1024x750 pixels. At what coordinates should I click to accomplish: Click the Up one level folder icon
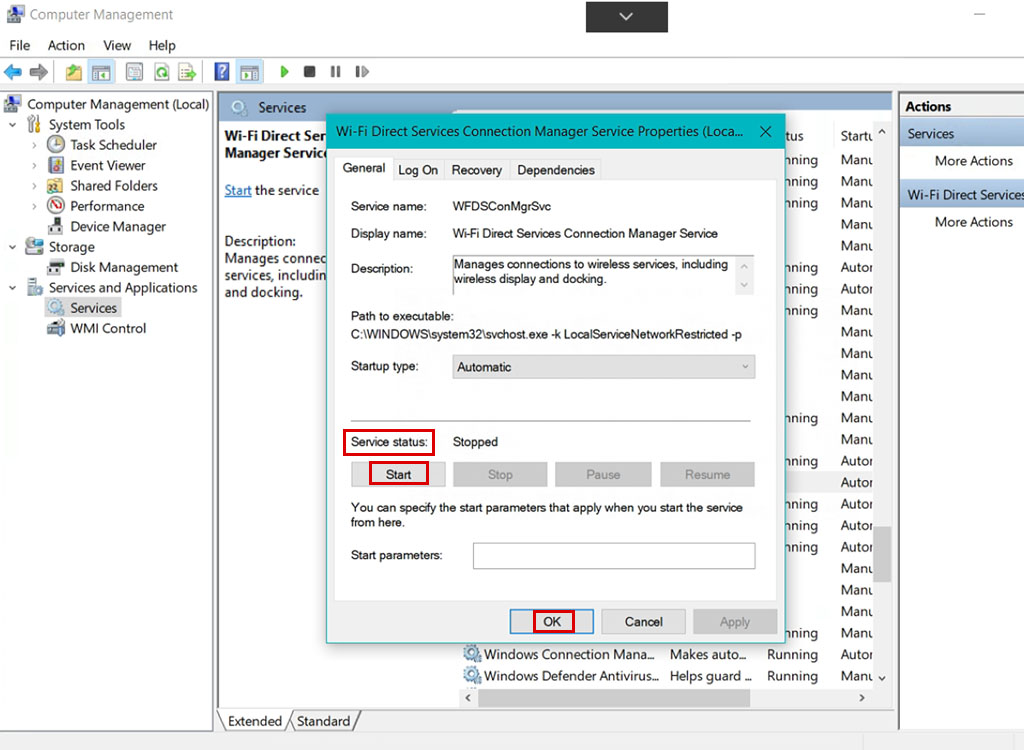pos(74,72)
